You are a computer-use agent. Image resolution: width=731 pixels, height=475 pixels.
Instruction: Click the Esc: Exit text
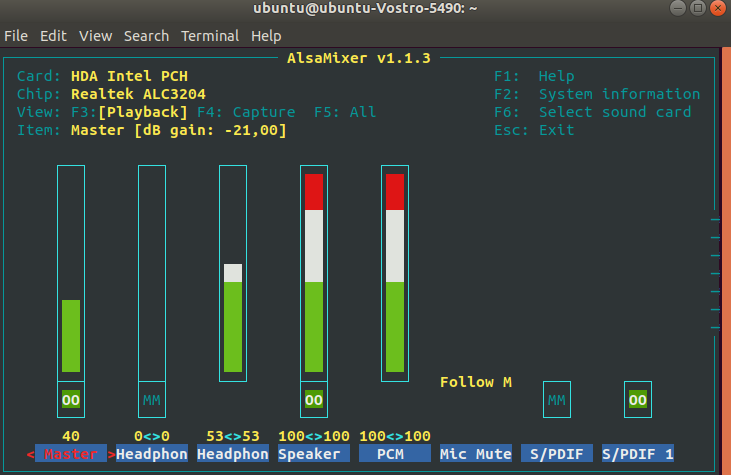pos(534,130)
